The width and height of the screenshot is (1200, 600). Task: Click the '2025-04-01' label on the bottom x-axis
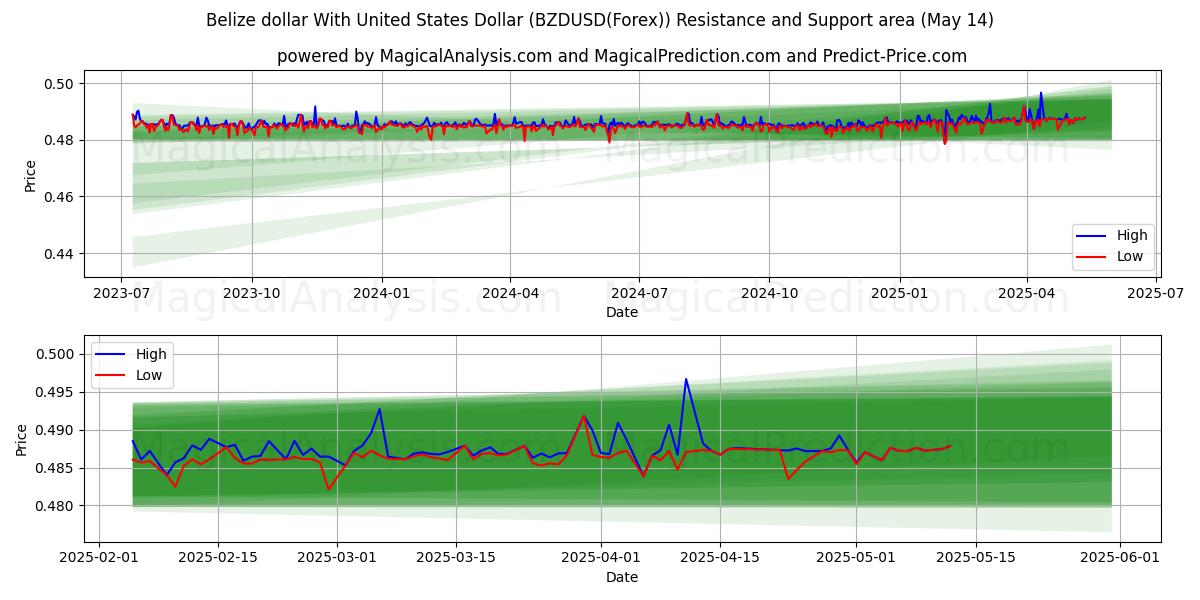601,558
